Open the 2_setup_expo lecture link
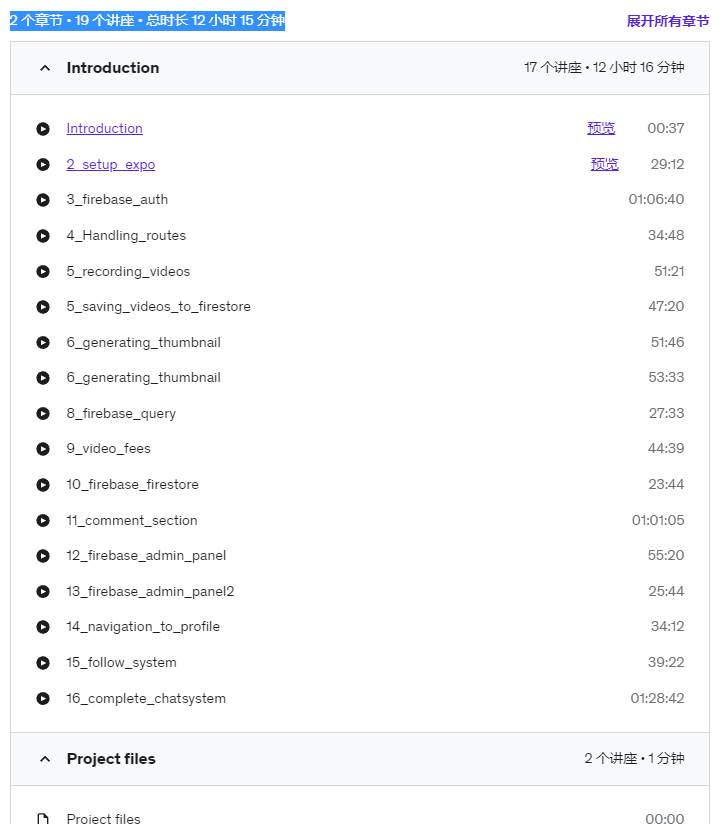 coord(111,164)
